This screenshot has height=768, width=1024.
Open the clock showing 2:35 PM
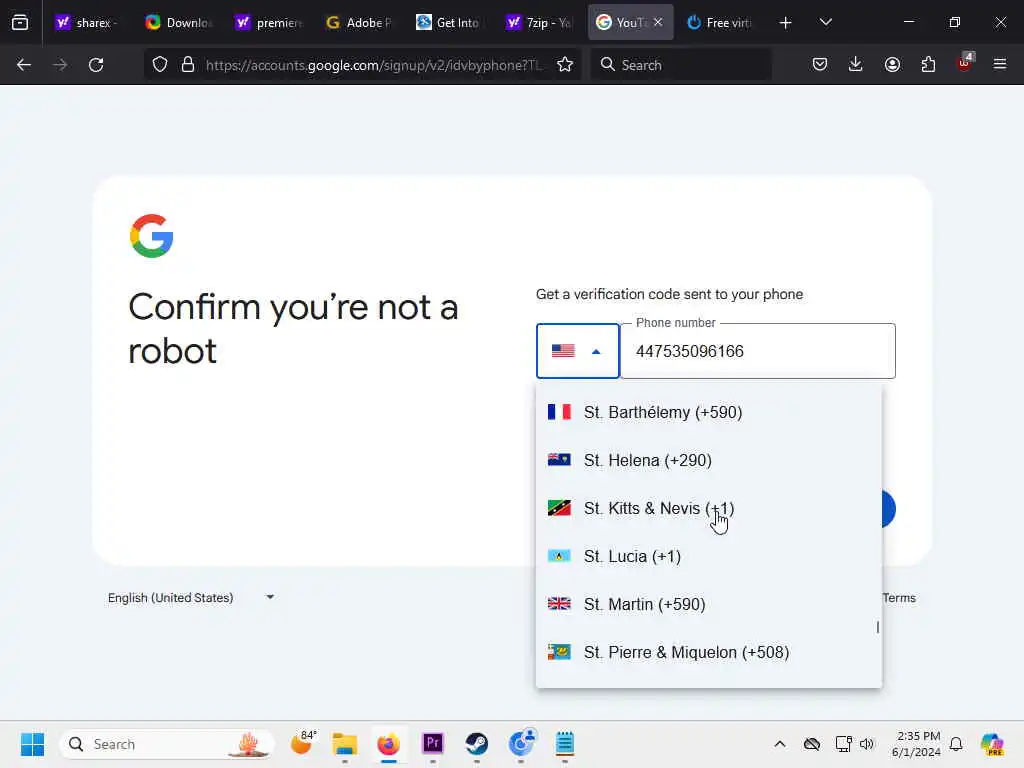pos(916,744)
